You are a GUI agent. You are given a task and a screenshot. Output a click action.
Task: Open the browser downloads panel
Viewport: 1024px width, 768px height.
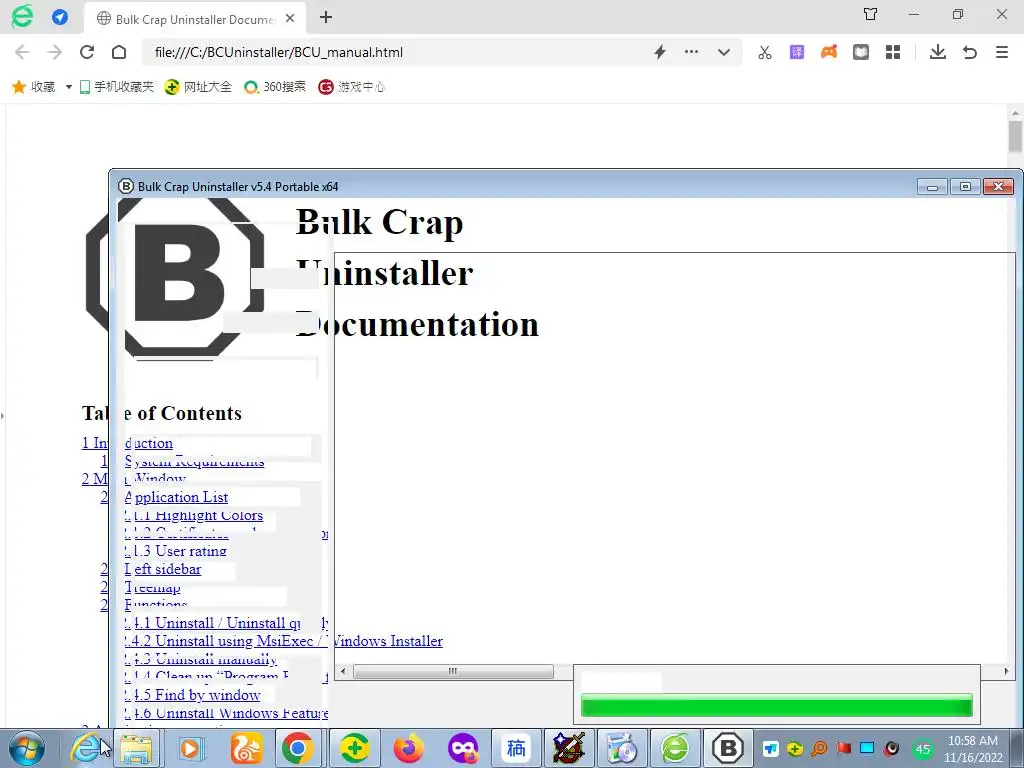click(x=938, y=52)
